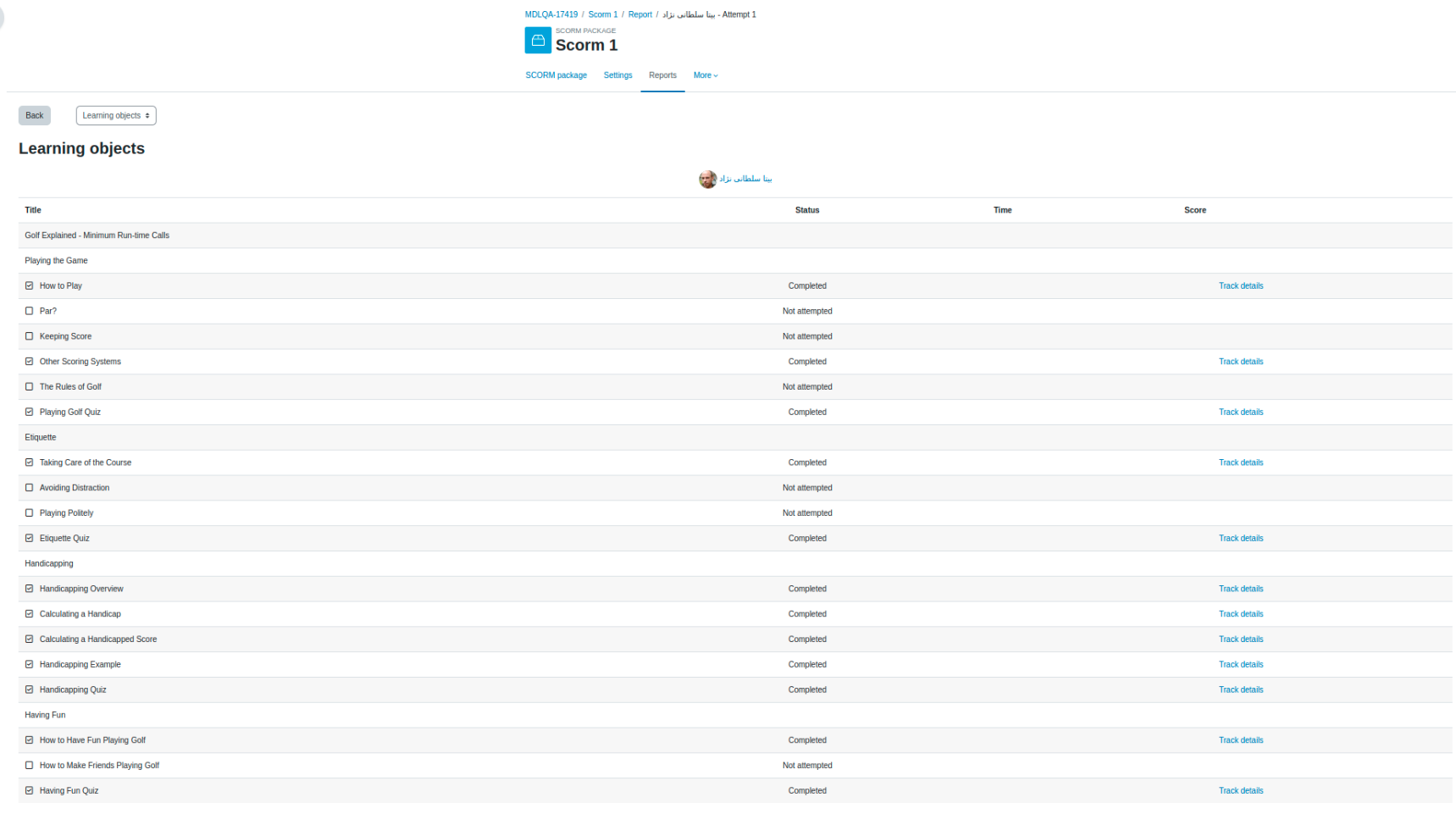Click the Having Fun section row

735,715
